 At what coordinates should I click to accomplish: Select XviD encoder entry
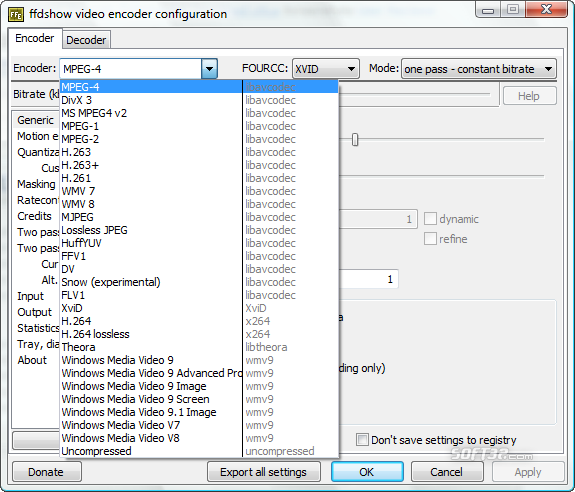[x=198, y=308]
